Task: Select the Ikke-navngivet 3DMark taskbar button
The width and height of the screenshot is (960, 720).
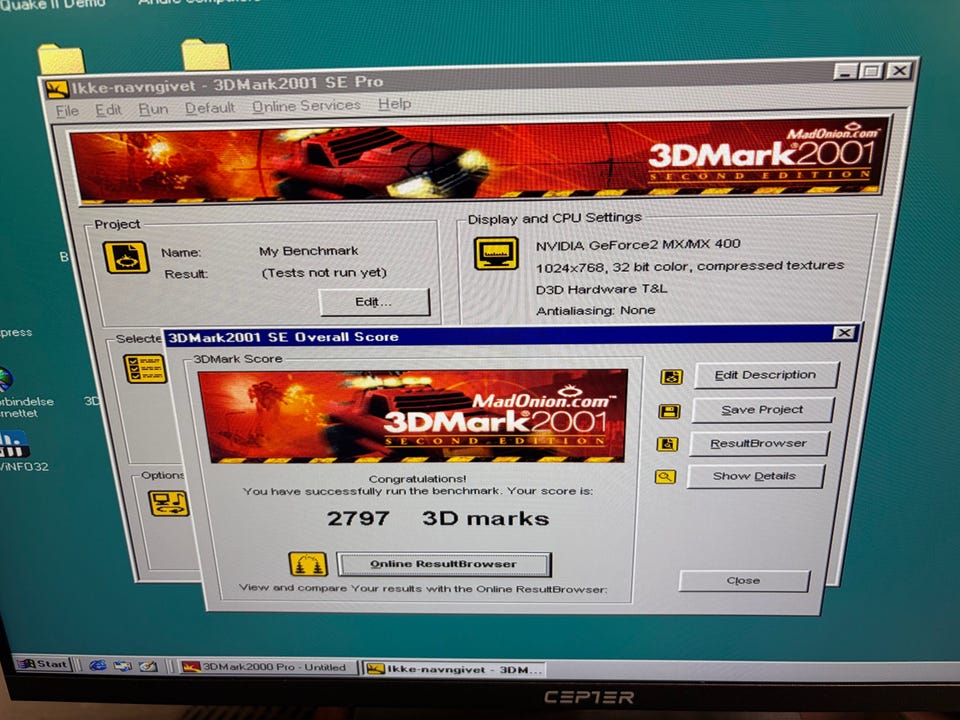Action: (x=454, y=669)
